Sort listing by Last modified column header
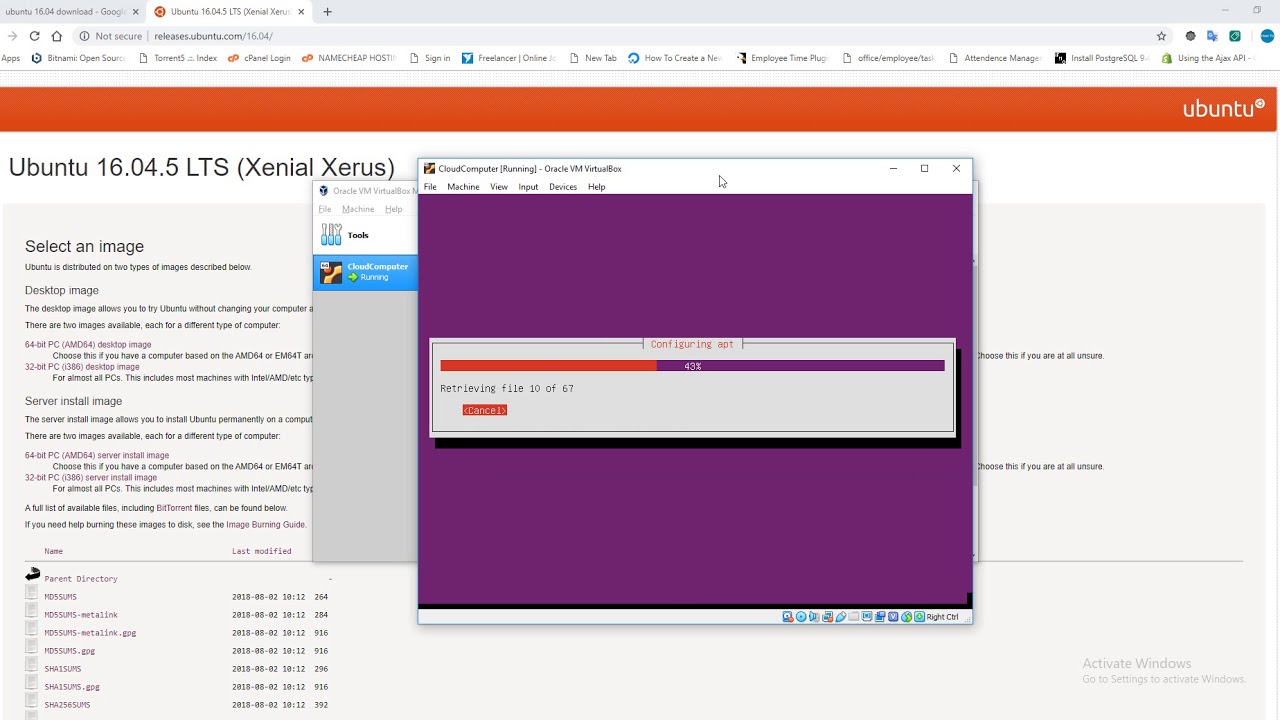1280x720 pixels. 262,551
